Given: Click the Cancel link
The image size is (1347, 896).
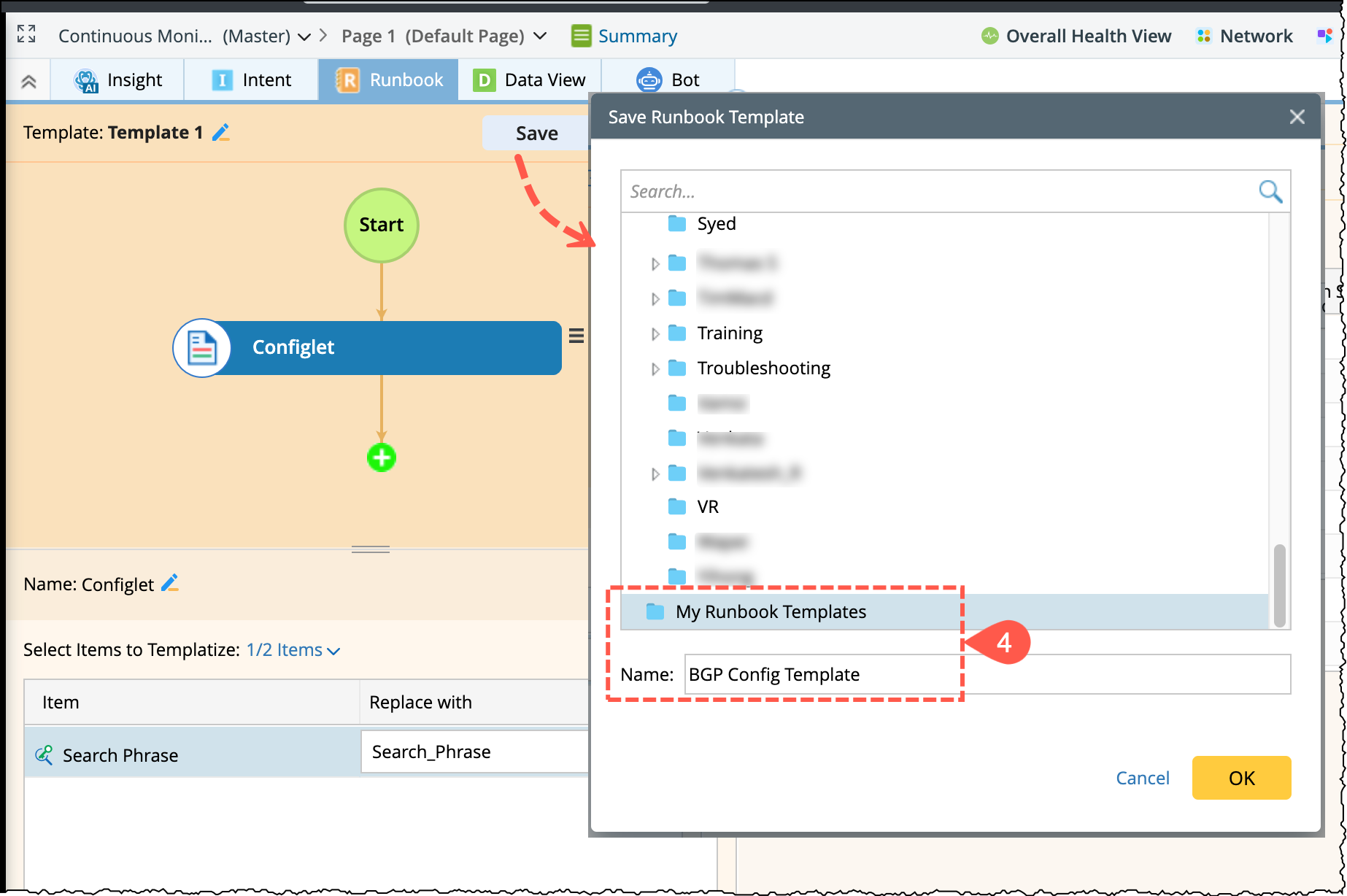Looking at the screenshot, I should 1142,778.
